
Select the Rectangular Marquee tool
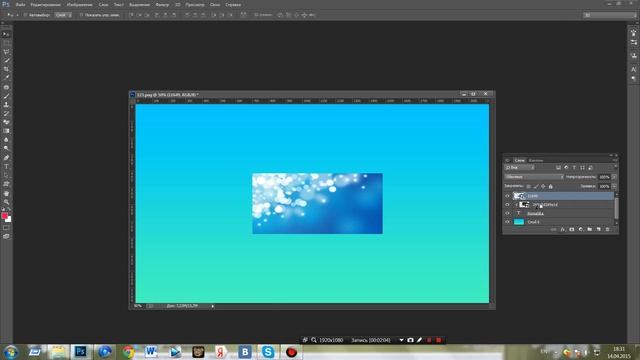tap(6, 43)
